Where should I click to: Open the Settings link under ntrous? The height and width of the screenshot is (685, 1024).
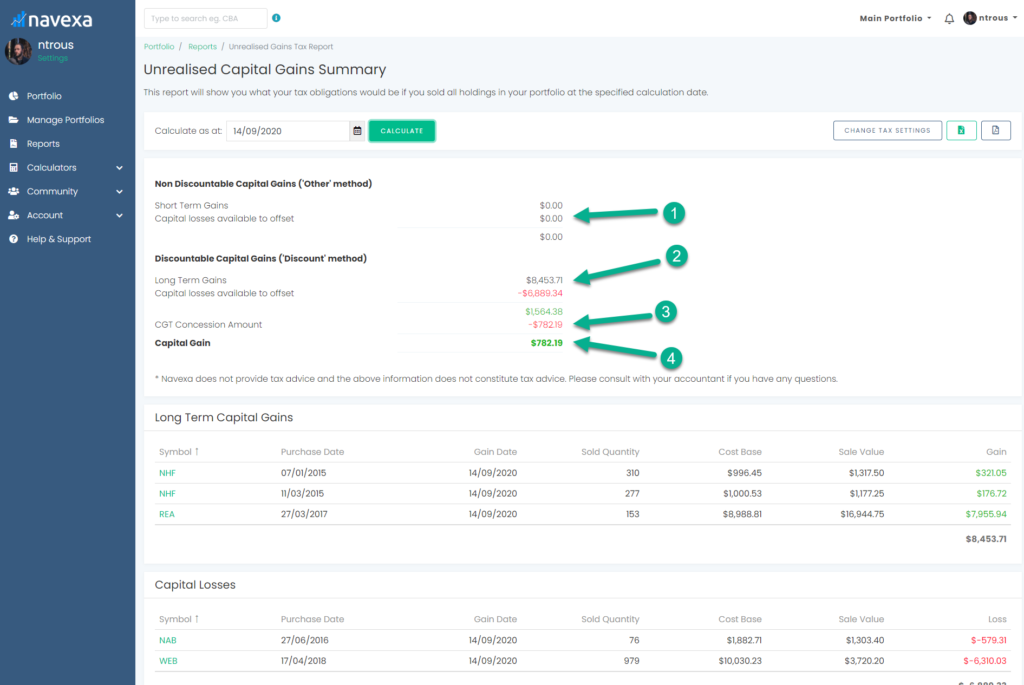[52, 58]
